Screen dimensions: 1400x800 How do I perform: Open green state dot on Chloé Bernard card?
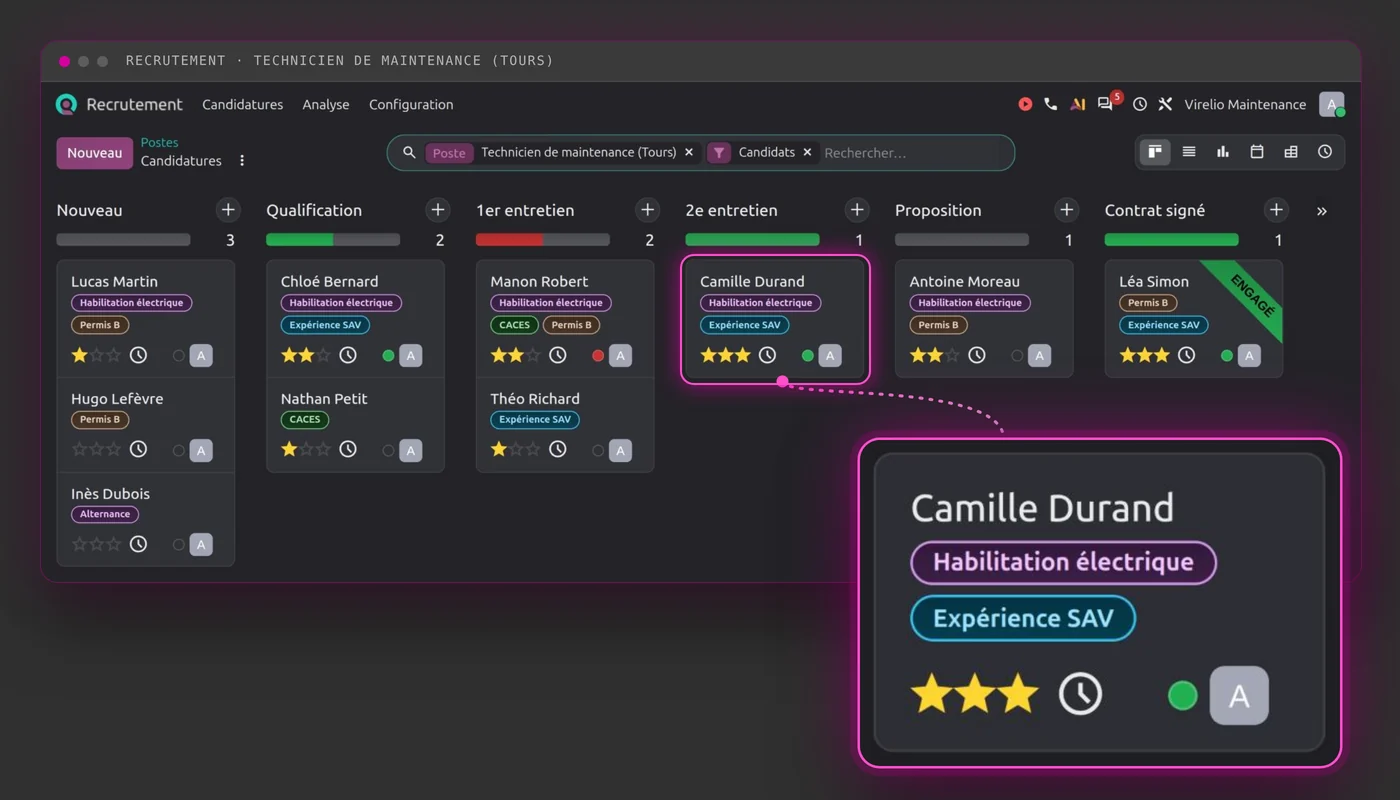coord(389,355)
